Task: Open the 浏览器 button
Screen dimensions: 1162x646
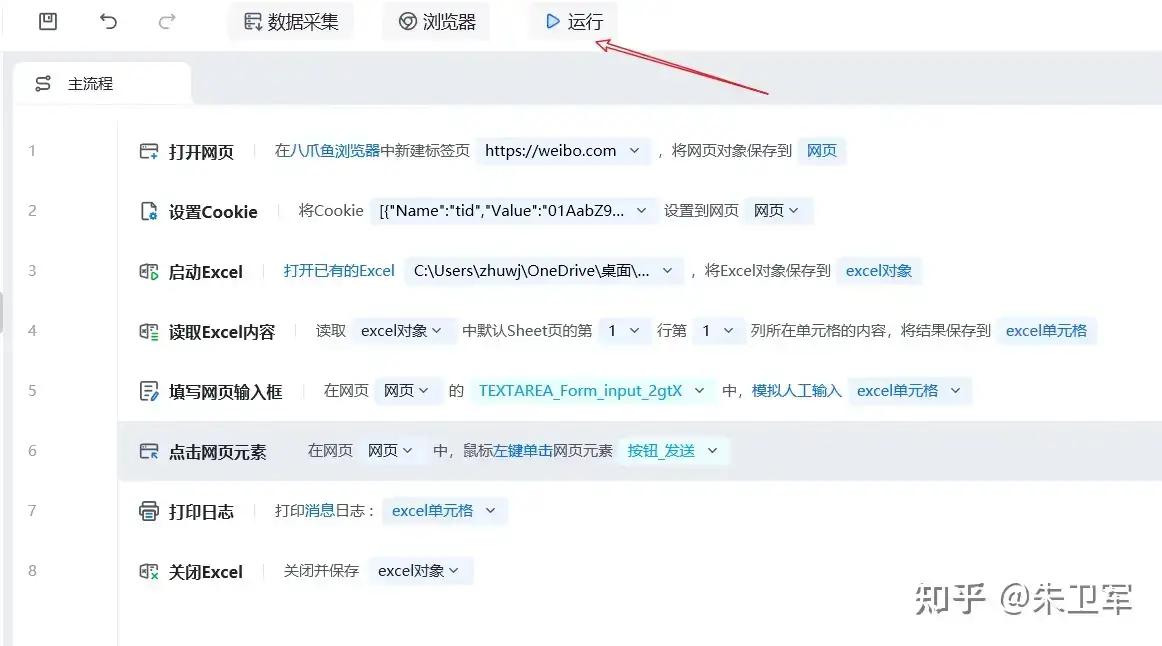Action: (437, 22)
